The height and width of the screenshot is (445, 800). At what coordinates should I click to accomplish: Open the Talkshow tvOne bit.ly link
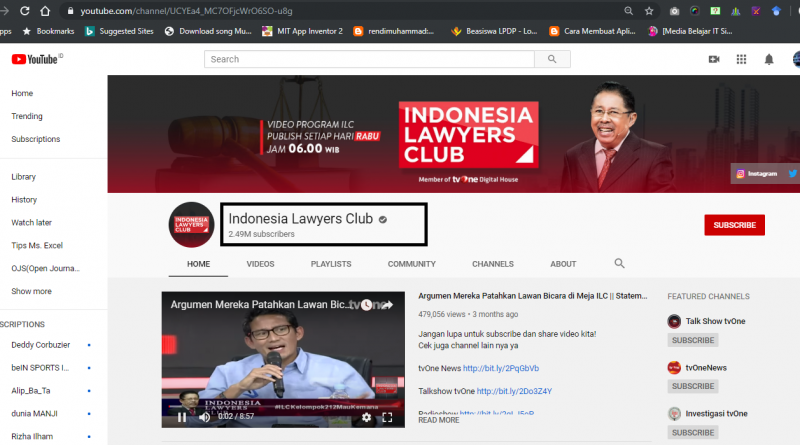[x=514, y=391]
